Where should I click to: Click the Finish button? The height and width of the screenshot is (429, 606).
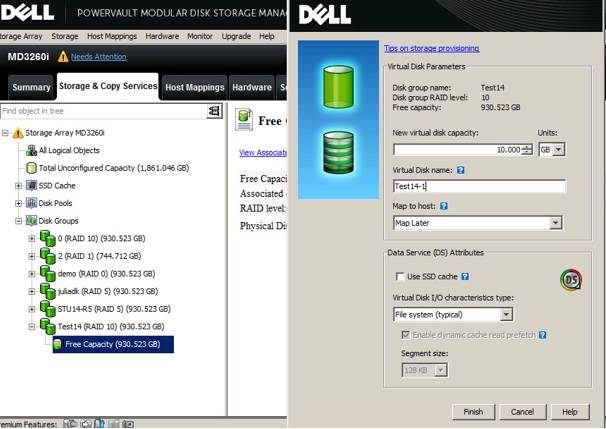[x=473, y=412]
